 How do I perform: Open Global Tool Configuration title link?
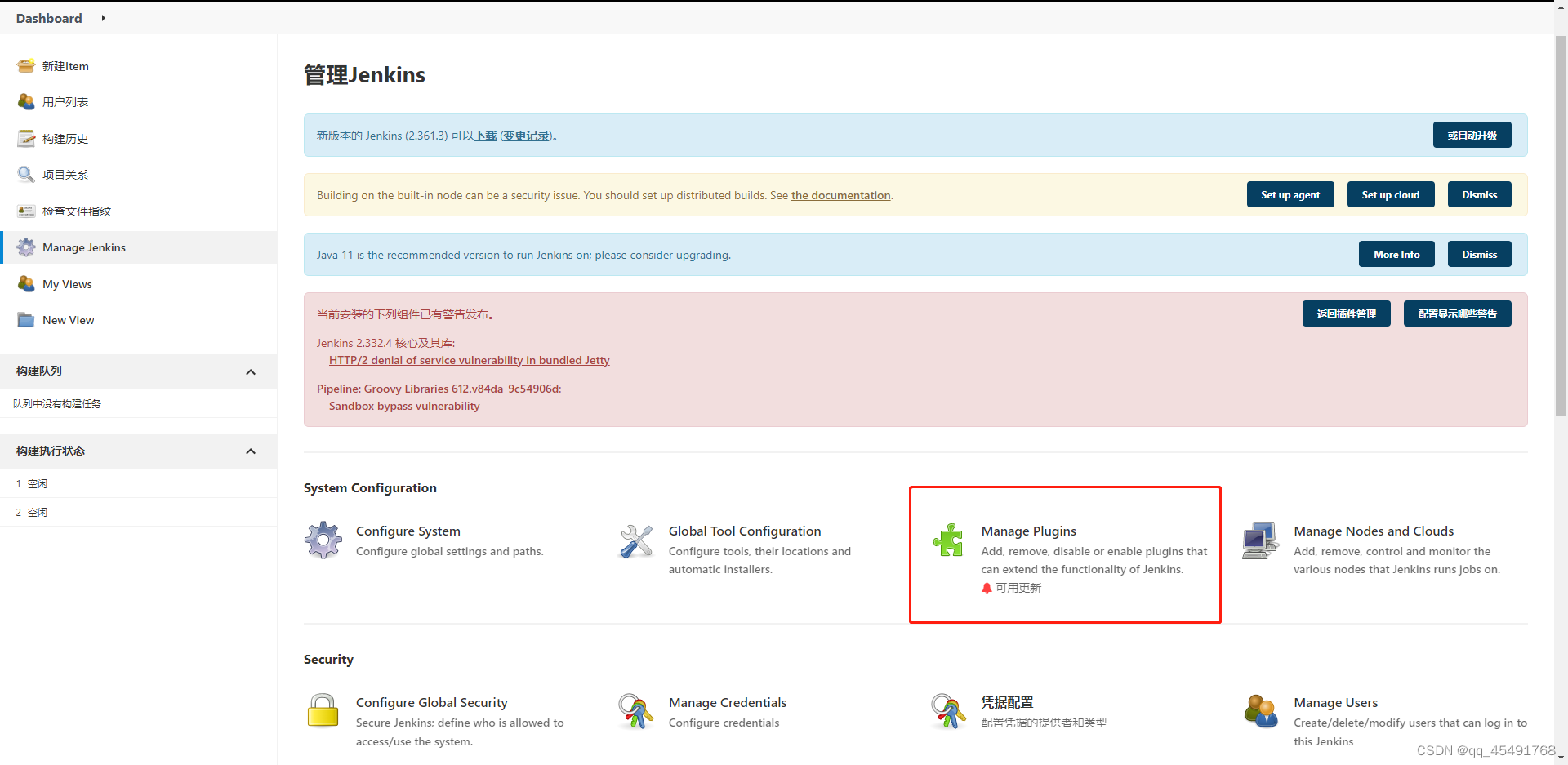[x=745, y=531]
